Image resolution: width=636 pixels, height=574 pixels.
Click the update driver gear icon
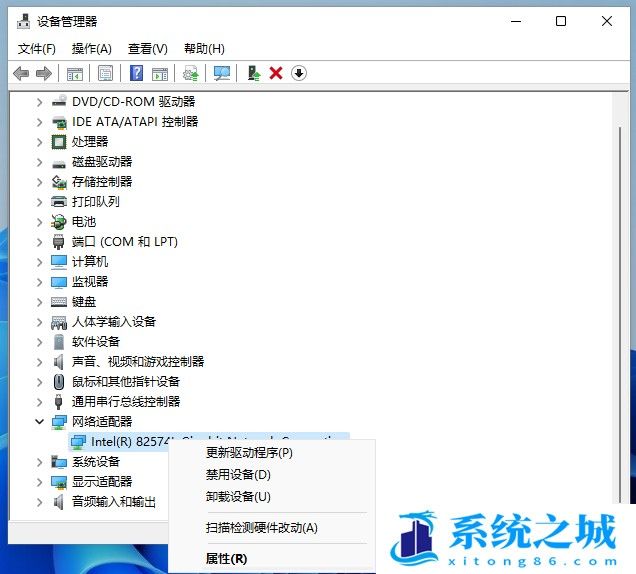tap(191, 73)
